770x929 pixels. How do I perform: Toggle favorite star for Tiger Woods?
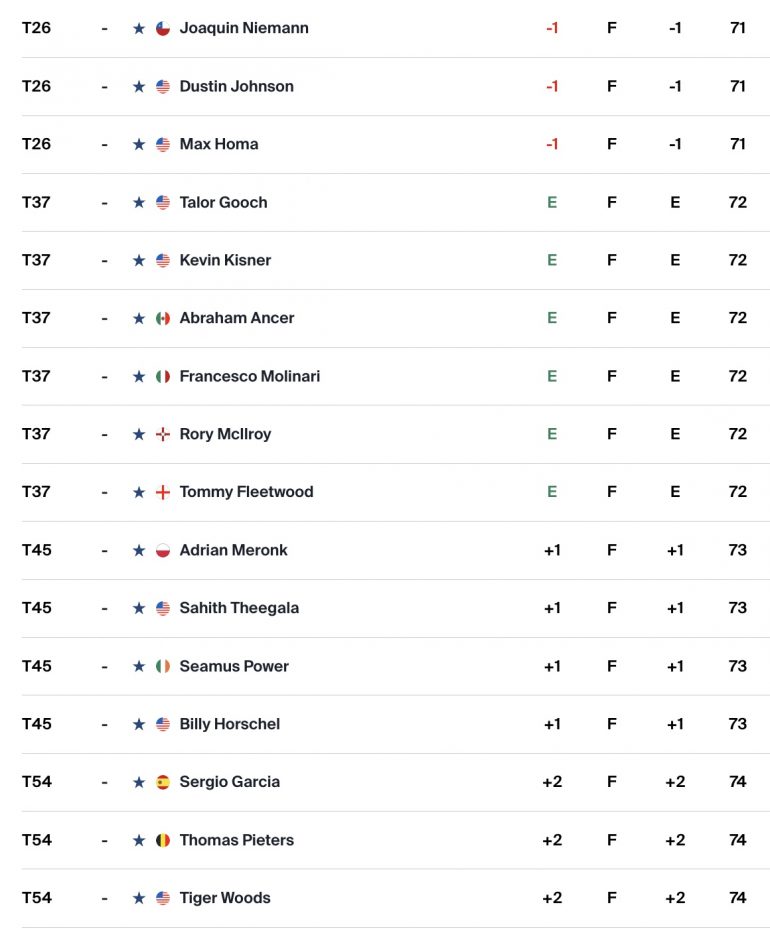[139, 898]
